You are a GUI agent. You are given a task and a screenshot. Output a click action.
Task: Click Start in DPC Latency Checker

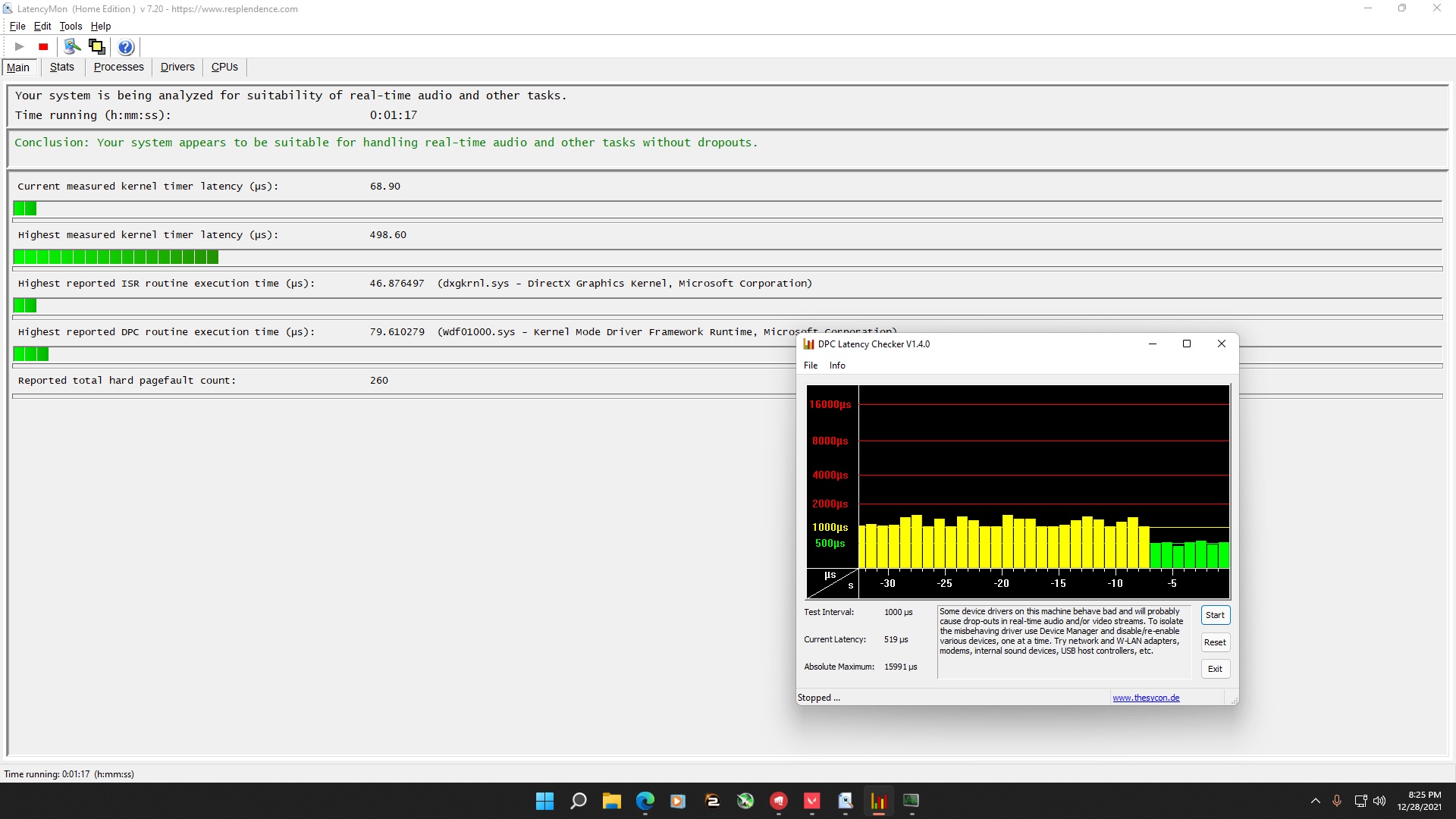pyautogui.click(x=1215, y=615)
